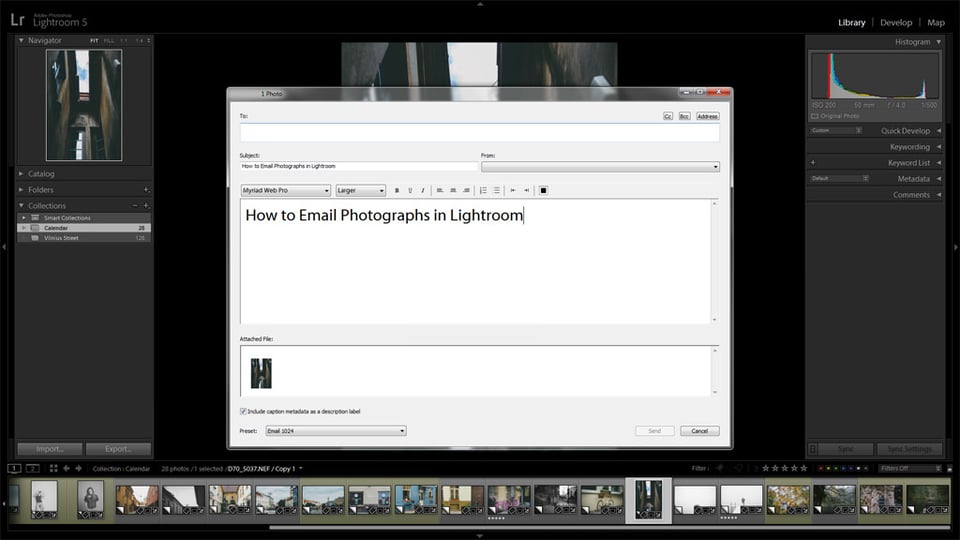Apply underline formatting in email toolbar
960x540 pixels.
point(410,190)
